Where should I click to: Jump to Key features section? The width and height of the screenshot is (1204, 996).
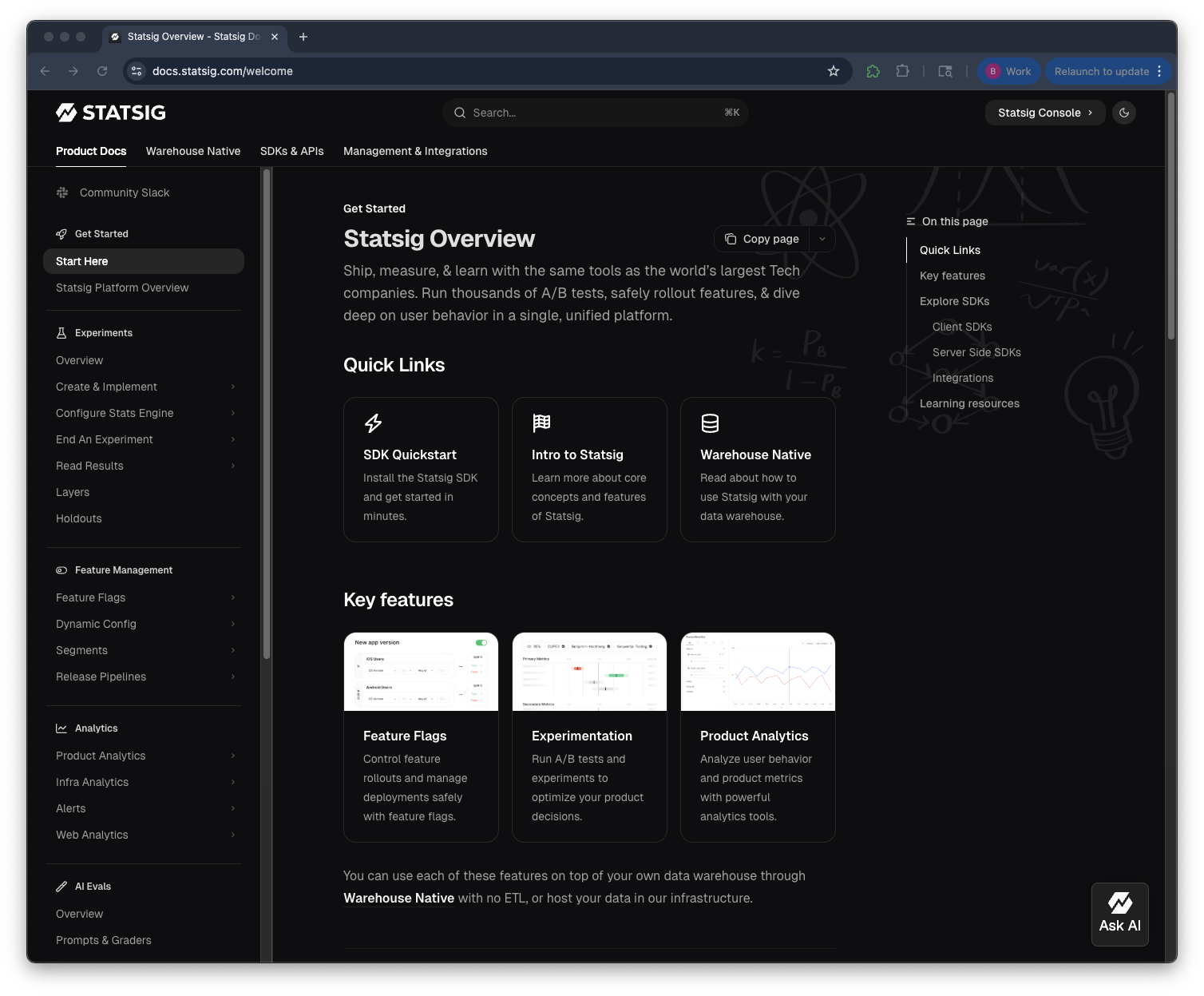tap(953, 276)
